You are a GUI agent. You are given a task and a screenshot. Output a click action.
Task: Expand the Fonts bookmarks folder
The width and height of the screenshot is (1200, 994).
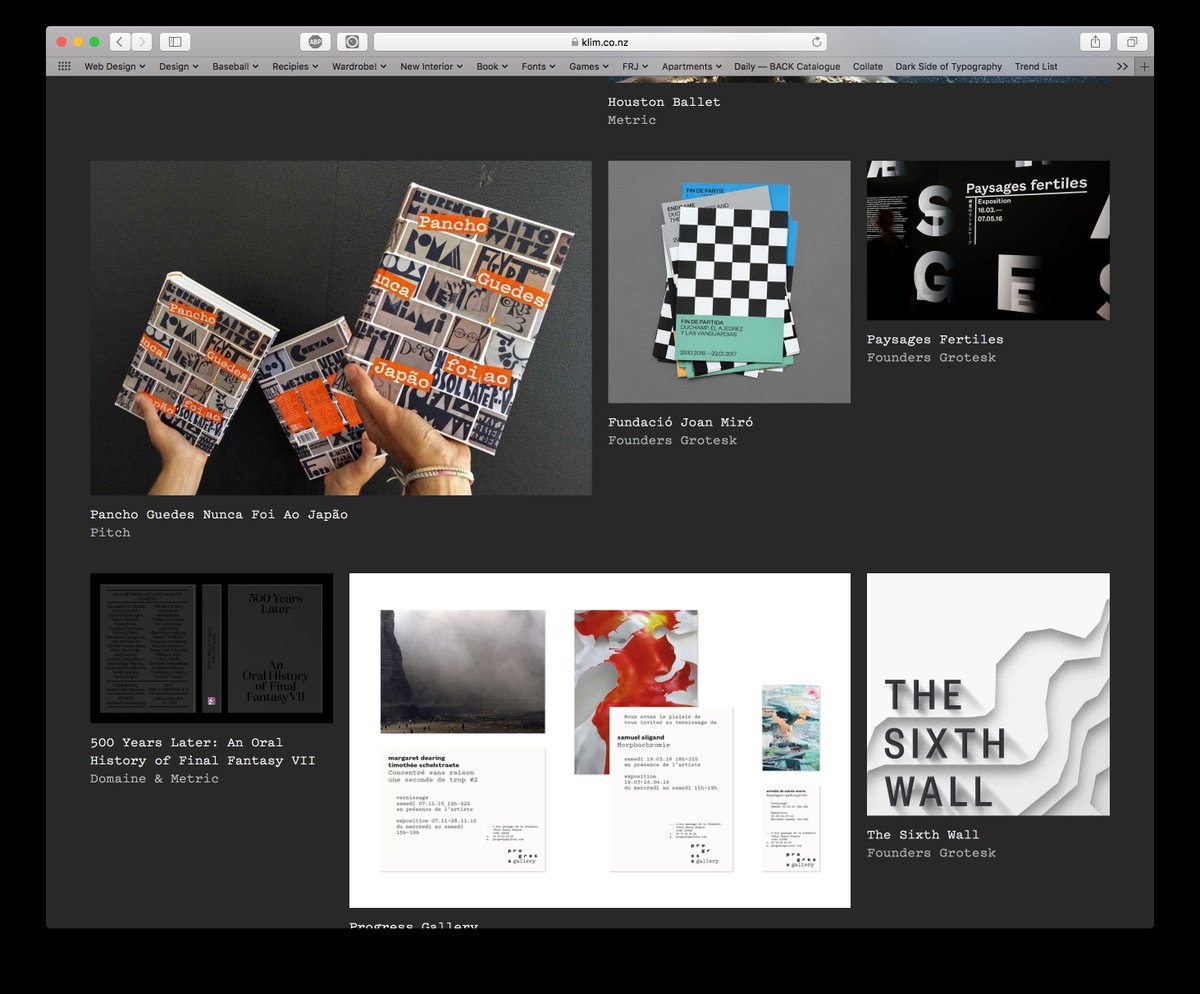(539, 67)
